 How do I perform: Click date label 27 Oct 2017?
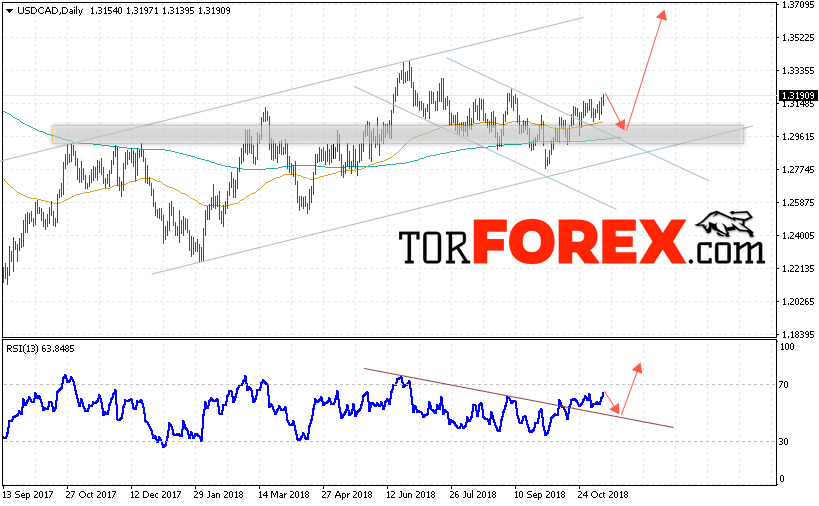91,494
